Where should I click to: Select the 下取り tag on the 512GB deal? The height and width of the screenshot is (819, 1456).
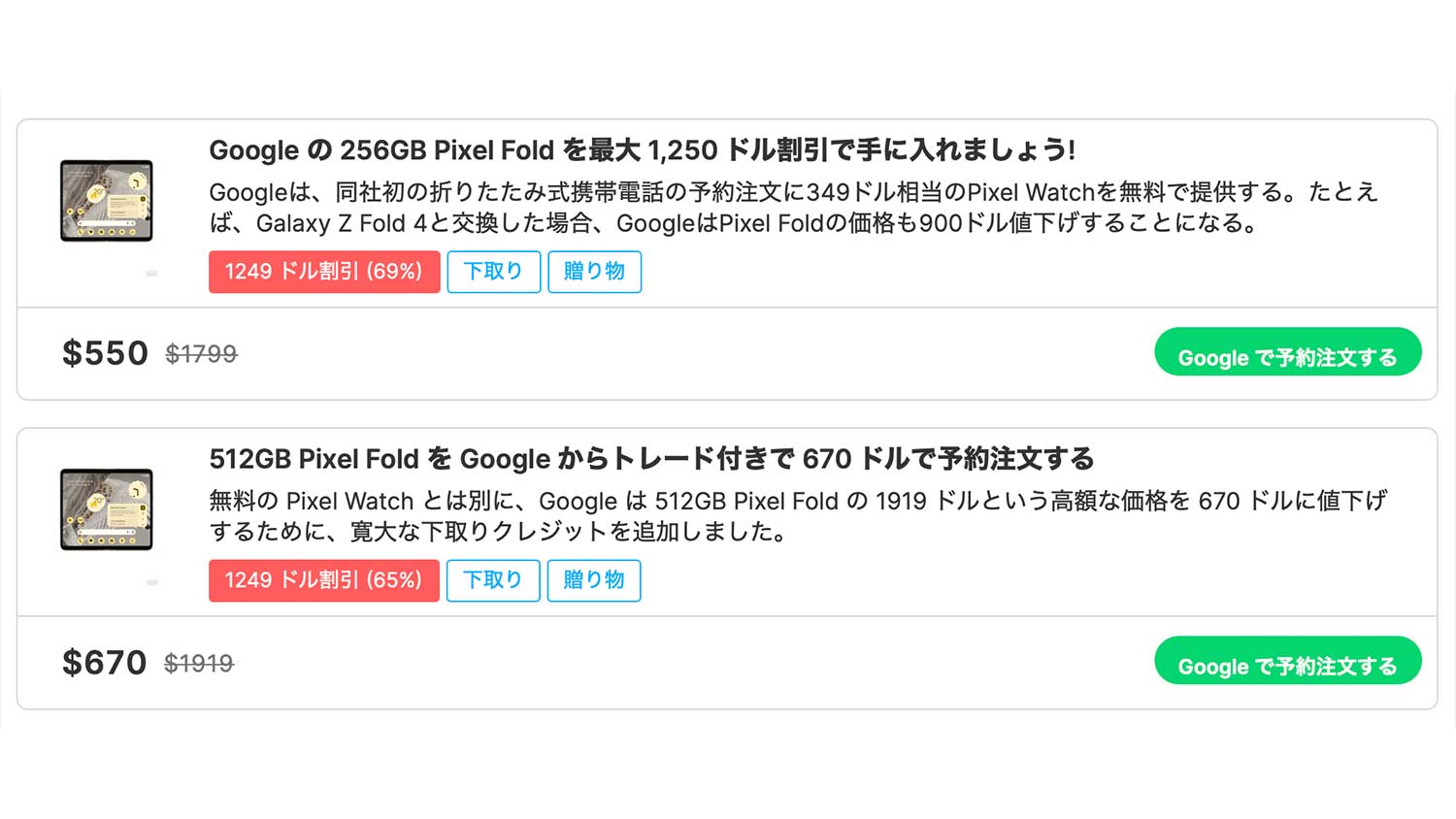[493, 580]
